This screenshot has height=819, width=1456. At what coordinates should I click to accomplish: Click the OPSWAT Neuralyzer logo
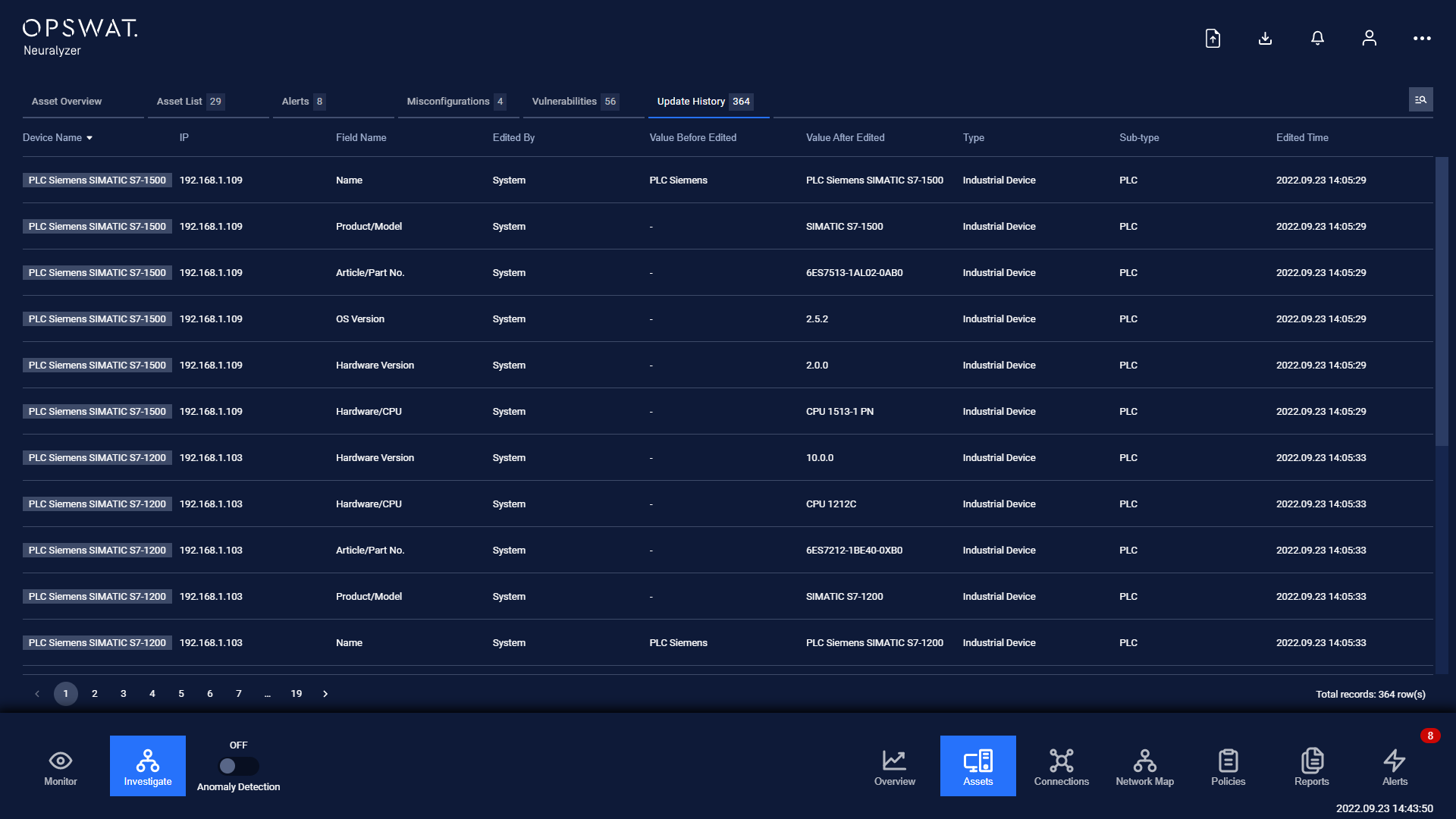pyautogui.click(x=80, y=38)
